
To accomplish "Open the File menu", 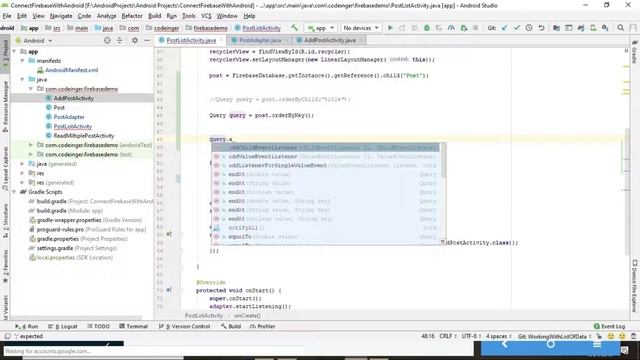I will pyautogui.click(x=7, y=16).
